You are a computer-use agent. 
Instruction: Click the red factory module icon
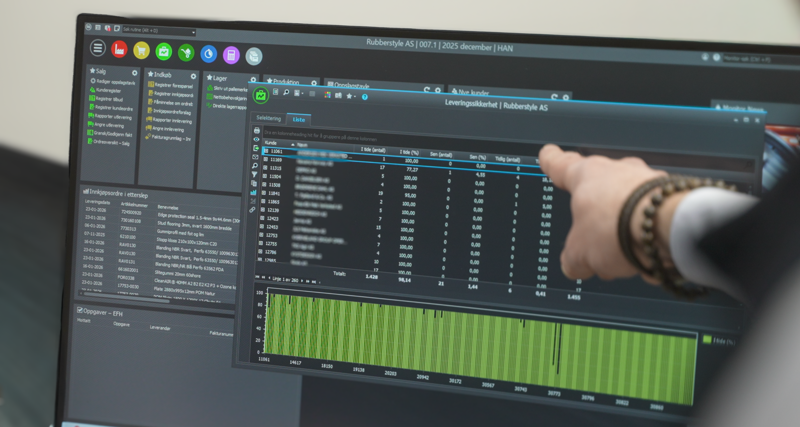120,50
